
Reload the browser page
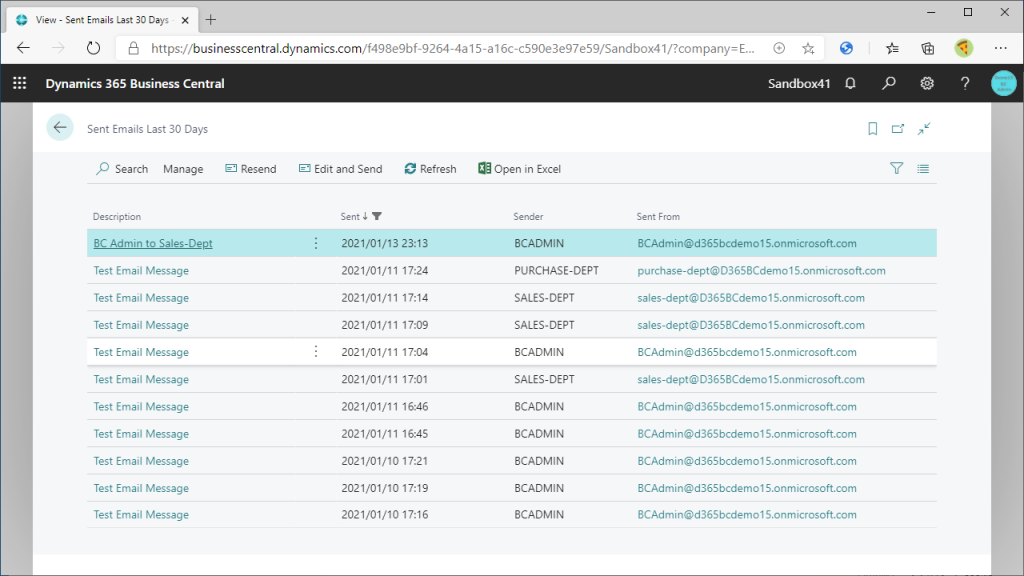tap(93, 48)
